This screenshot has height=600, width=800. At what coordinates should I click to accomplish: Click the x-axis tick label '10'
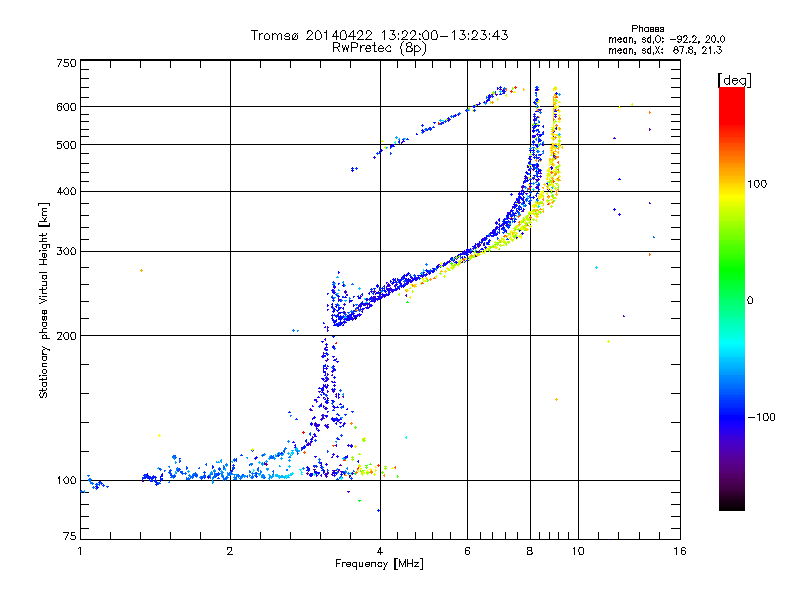pyautogui.click(x=578, y=551)
